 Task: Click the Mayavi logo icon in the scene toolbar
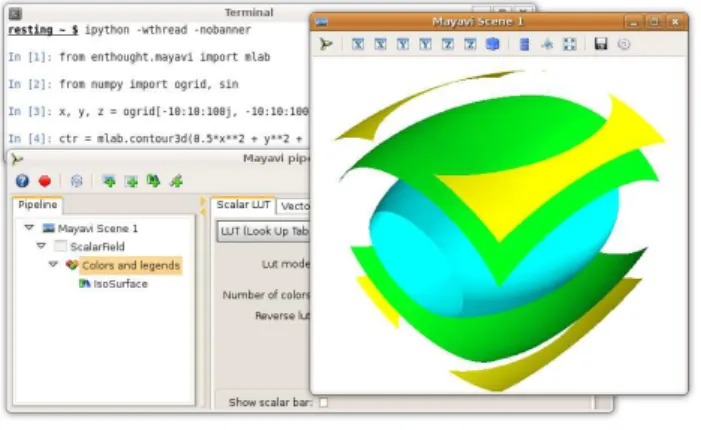coord(326,44)
